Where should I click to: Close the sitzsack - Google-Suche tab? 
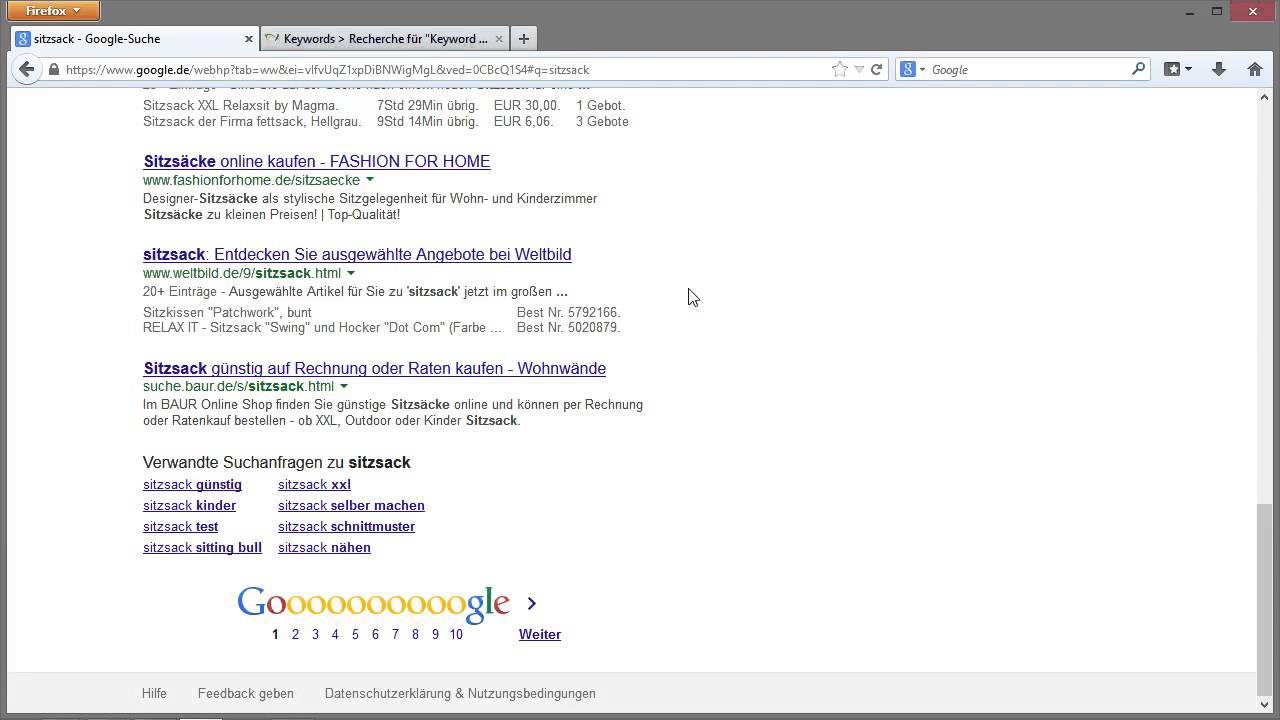(249, 39)
